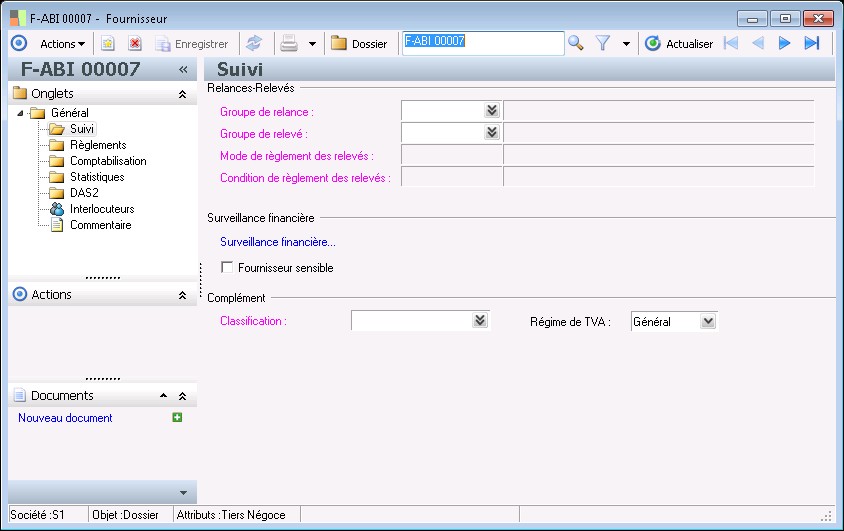Open the Statistiques tree item
This screenshot has height=531, width=844.
pyautogui.click(x=97, y=177)
